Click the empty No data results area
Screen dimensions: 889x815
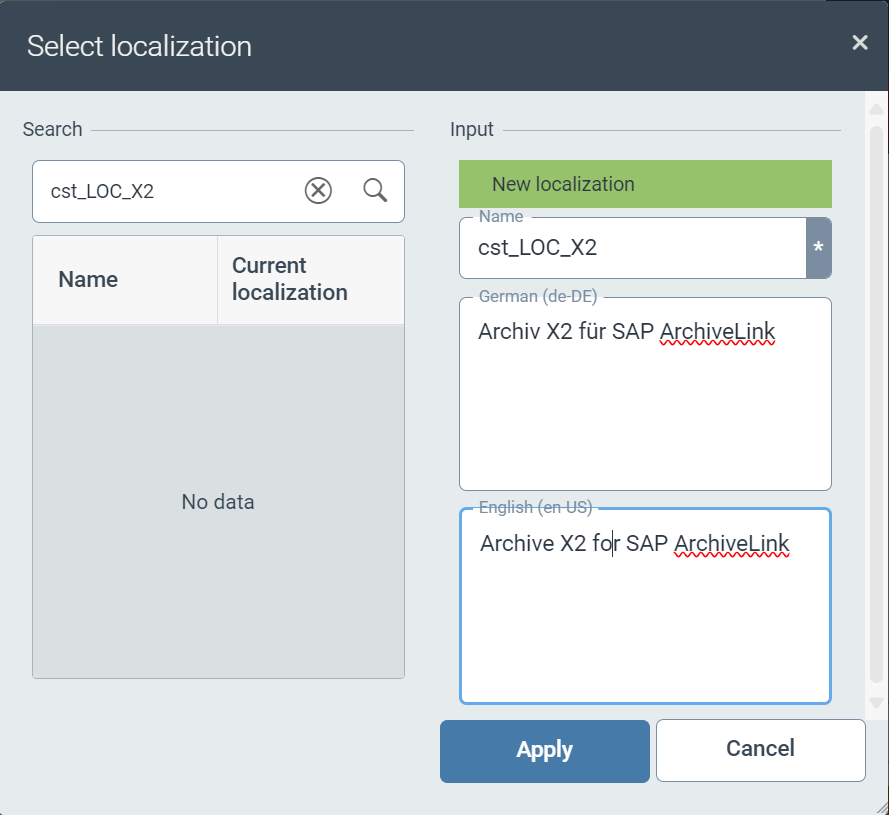[x=218, y=502]
